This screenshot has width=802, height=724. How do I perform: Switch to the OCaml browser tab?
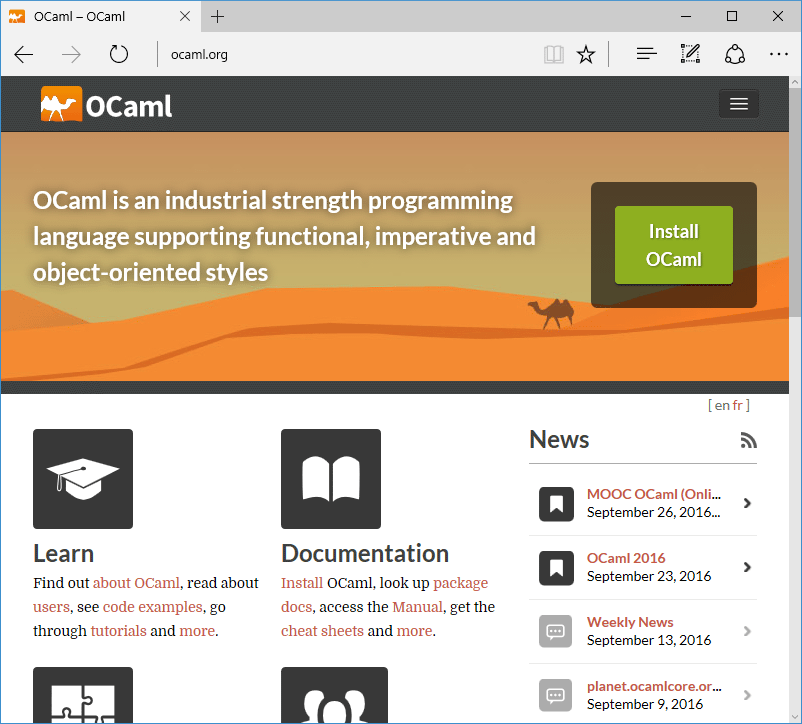click(90, 16)
